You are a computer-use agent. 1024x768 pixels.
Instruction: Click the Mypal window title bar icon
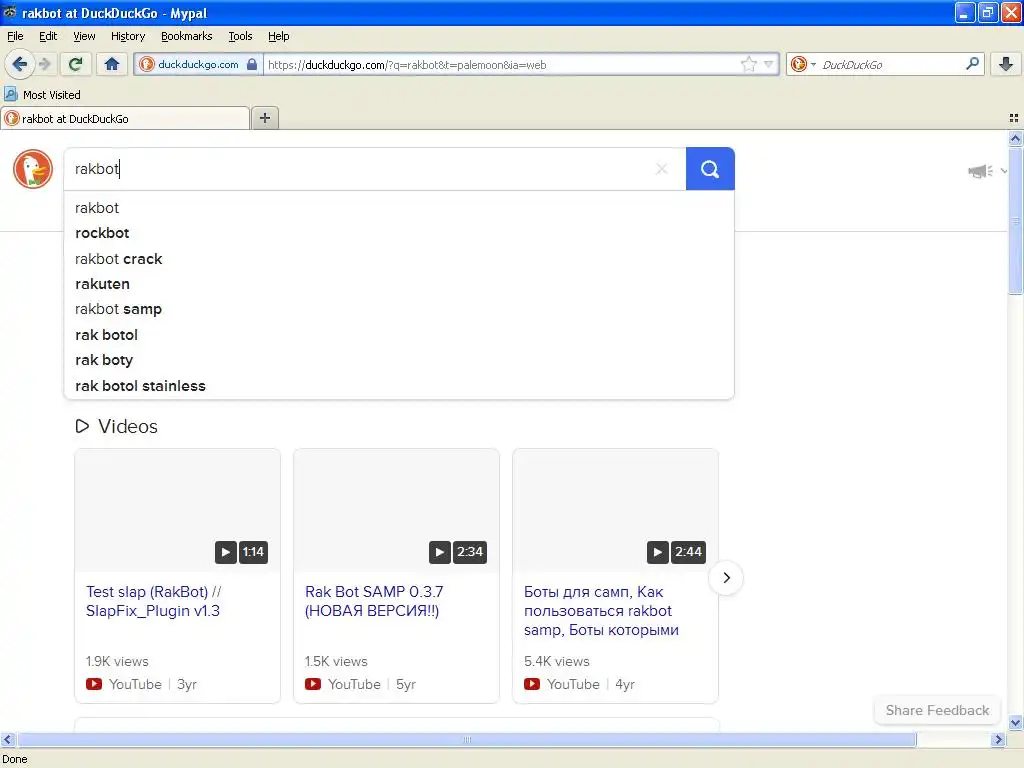click(10, 12)
